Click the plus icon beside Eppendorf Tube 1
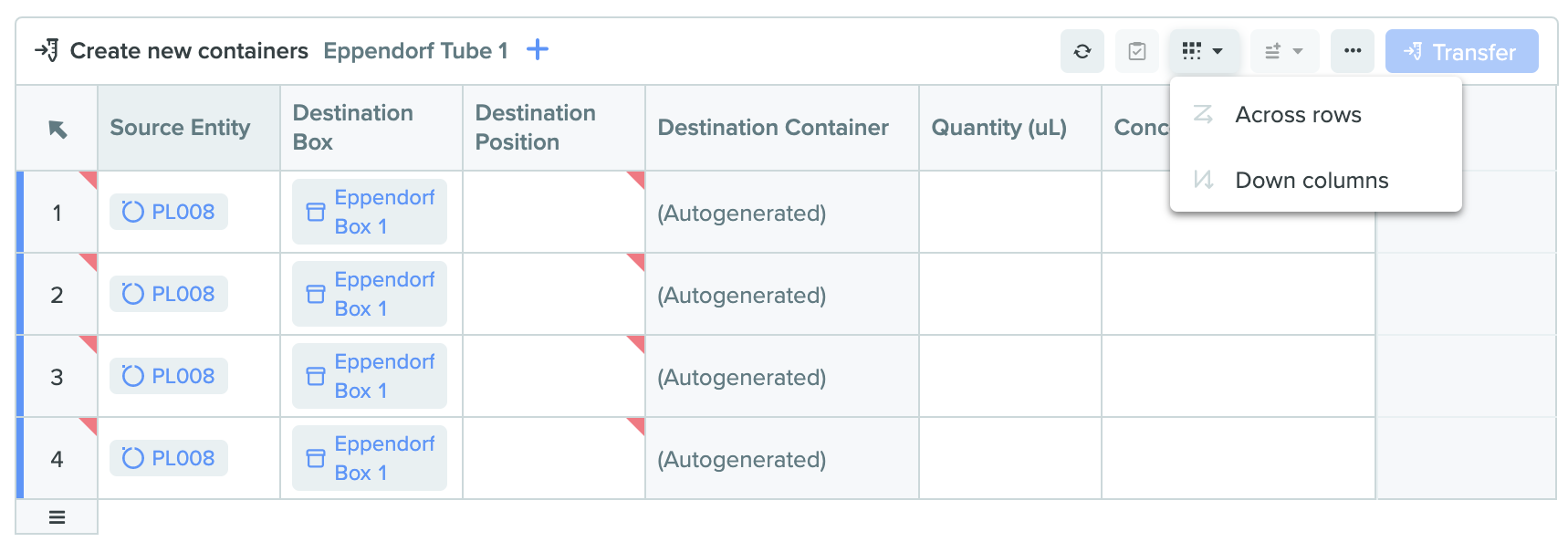The width and height of the screenshot is (1568, 542). [538, 49]
